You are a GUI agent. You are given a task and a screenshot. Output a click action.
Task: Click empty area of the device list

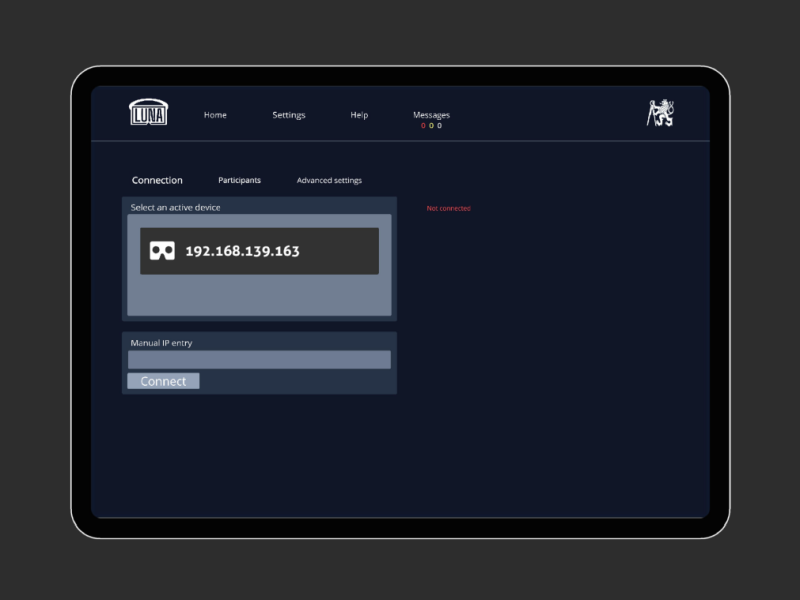pyautogui.click(x=259, y=296)
